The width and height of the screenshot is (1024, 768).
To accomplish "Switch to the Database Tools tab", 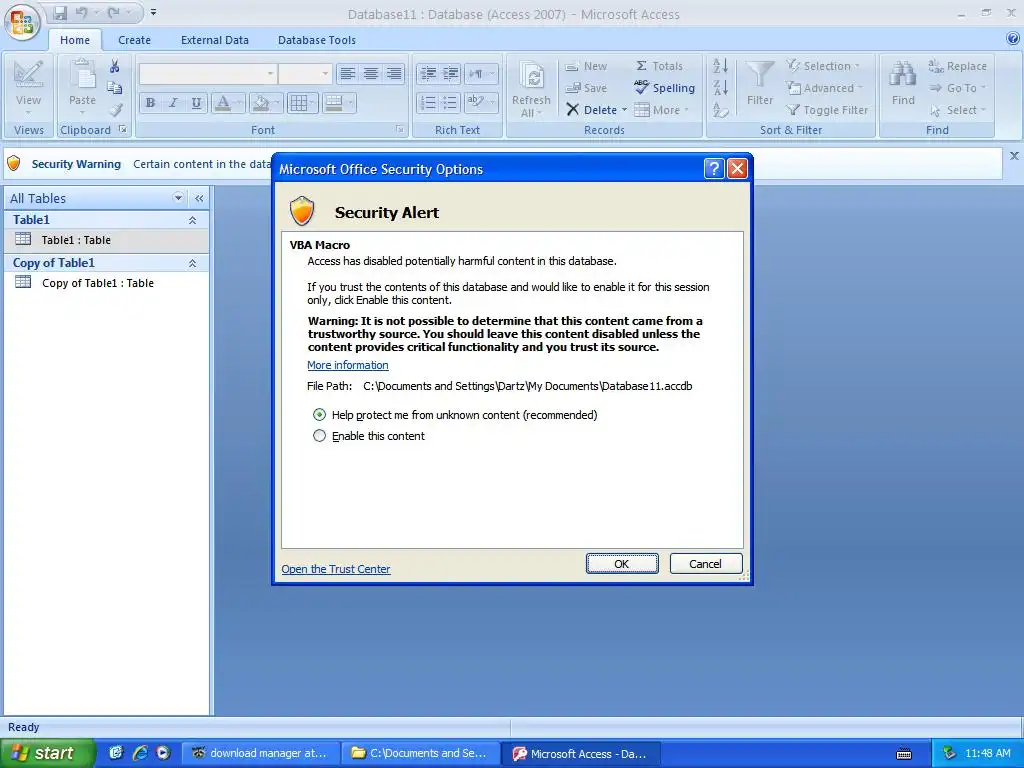I will pos(317,40).
